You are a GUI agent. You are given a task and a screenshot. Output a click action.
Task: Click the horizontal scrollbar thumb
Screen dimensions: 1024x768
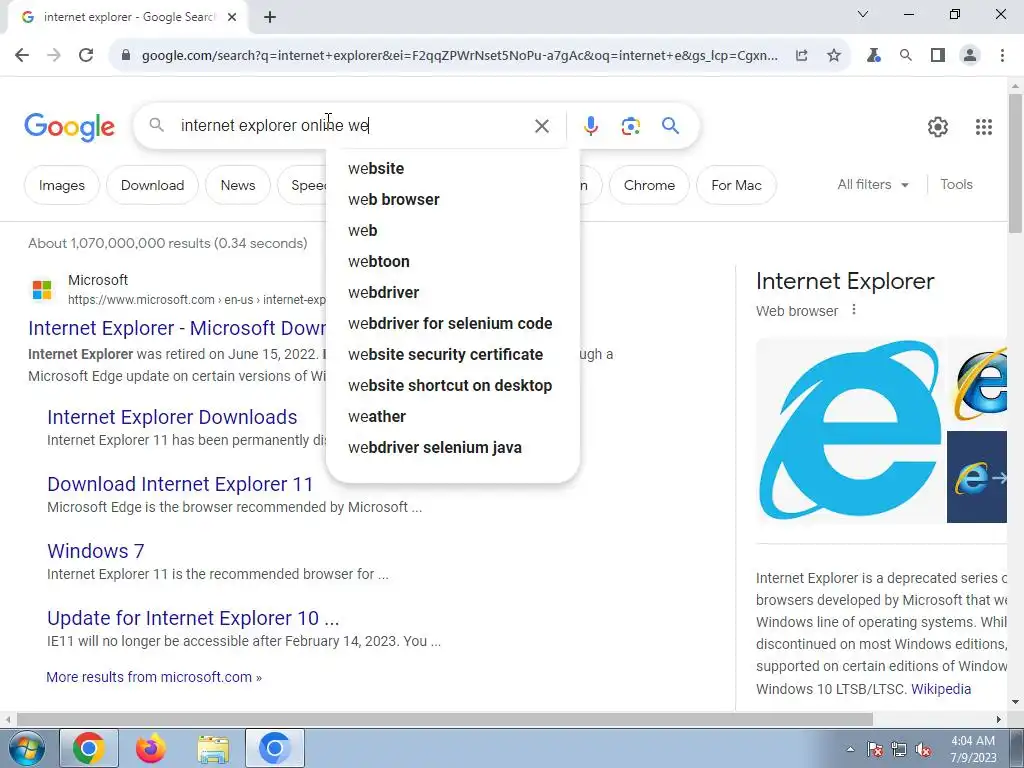[x=445, y=719]
